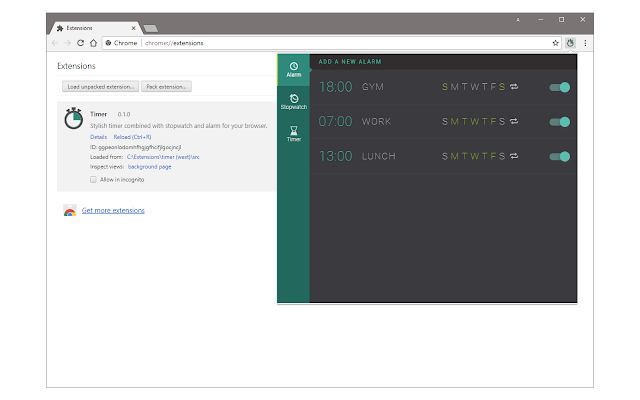This screenshot has height=400, width=640.
Task: Open Get more extensions link
Action: 113,210
